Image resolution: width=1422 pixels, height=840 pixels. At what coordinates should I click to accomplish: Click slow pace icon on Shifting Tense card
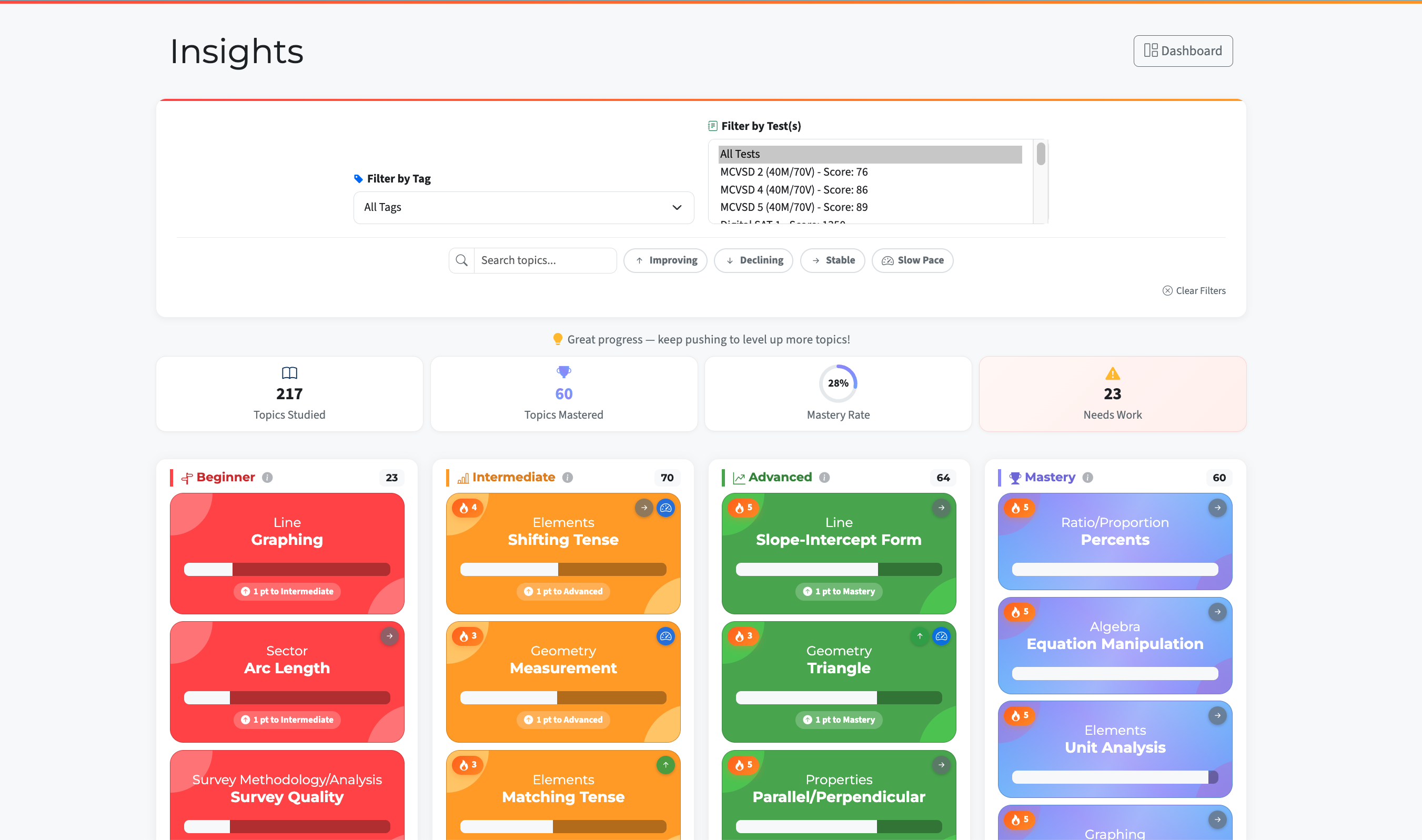665,508
